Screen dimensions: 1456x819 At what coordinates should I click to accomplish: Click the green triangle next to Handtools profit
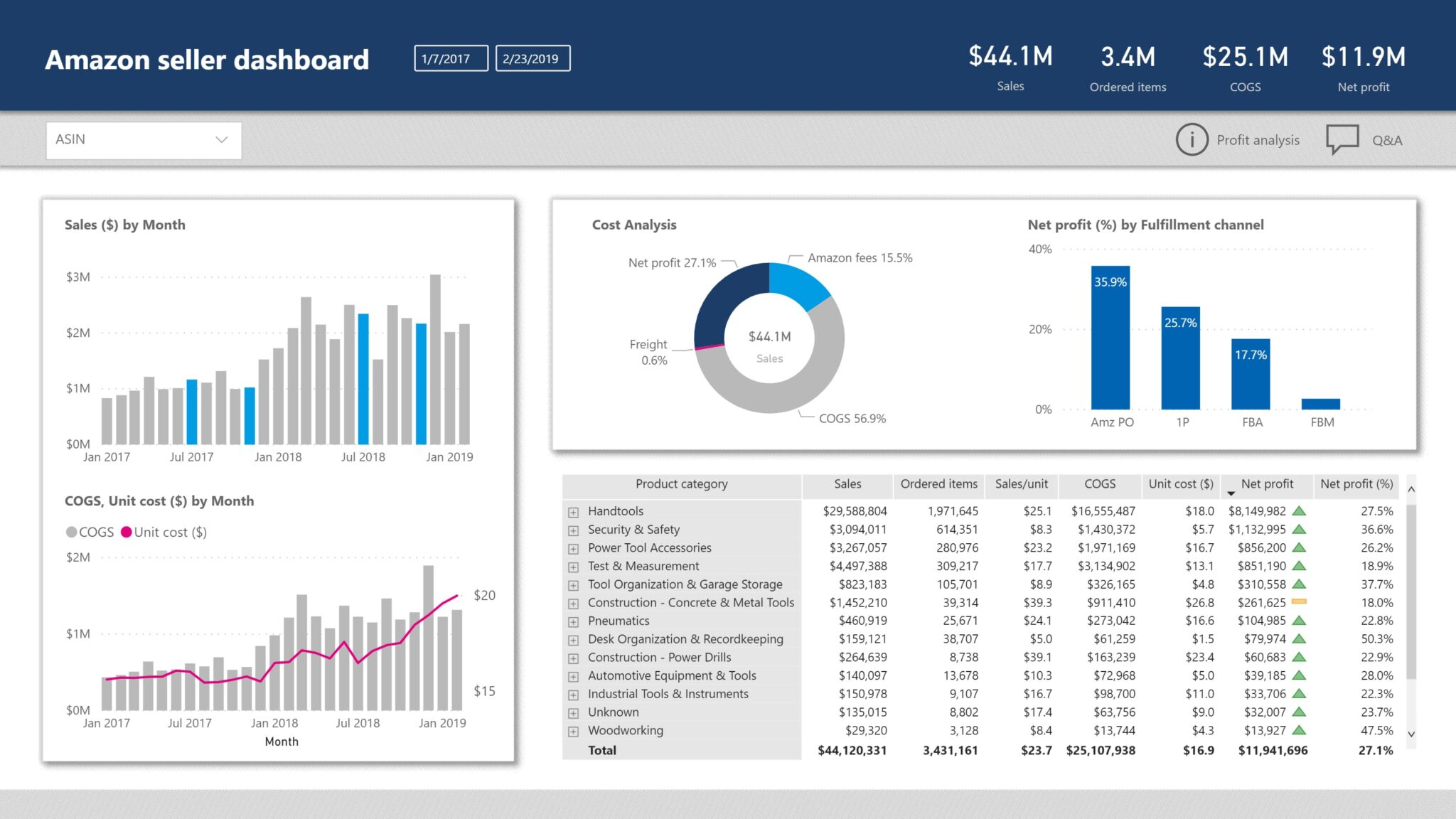(1300, 510)
